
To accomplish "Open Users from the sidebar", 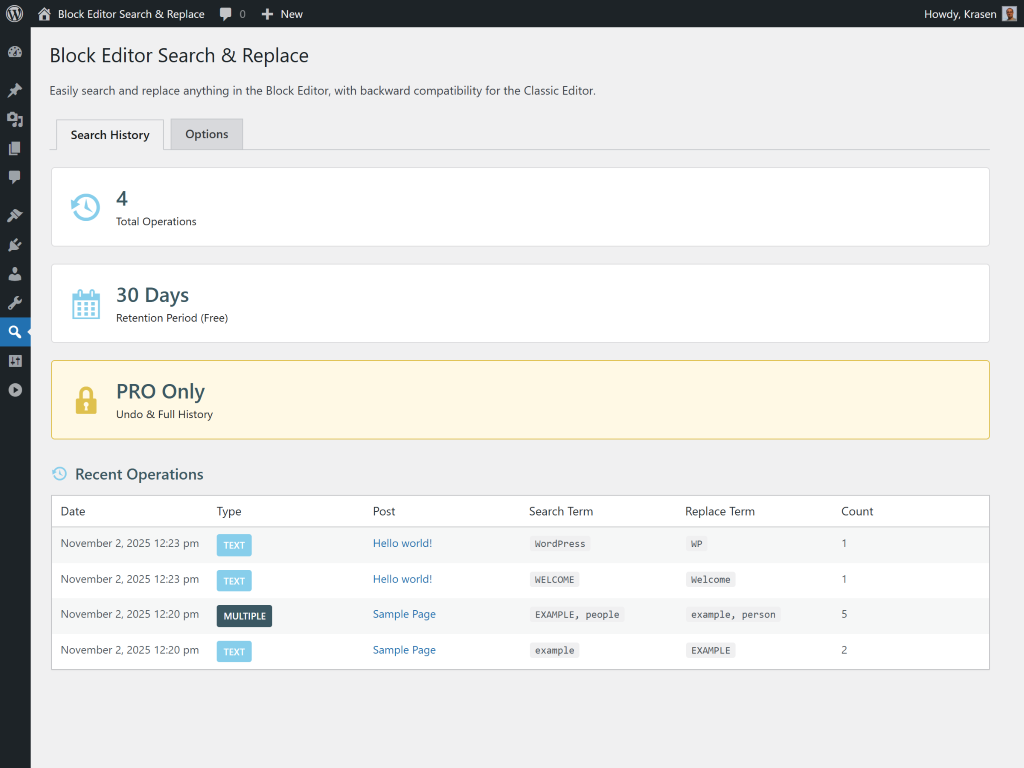I will pyautogui.click(x=15, y=273).
